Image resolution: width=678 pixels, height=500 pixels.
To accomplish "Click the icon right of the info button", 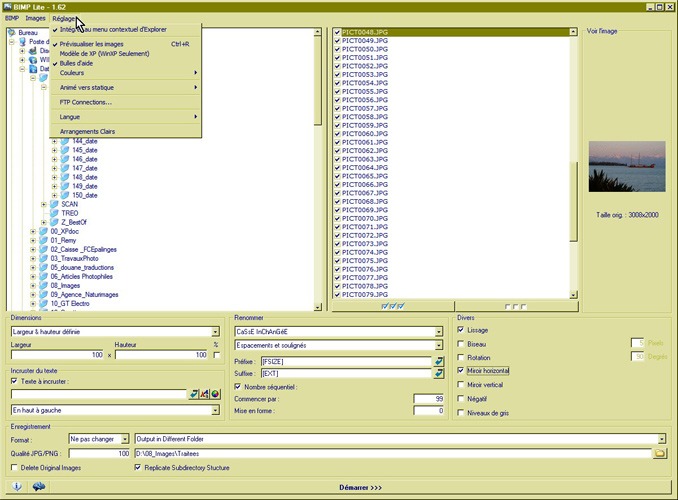I will [x=39, y=487].
